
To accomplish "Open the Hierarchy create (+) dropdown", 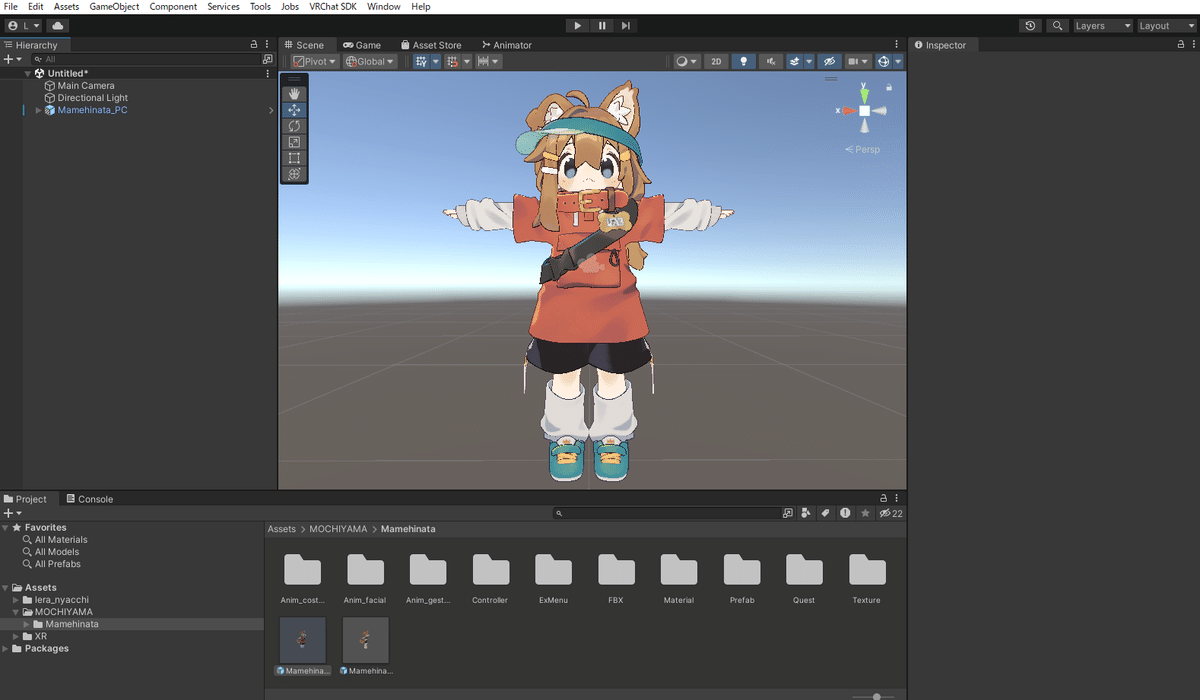I will [11, 60].
